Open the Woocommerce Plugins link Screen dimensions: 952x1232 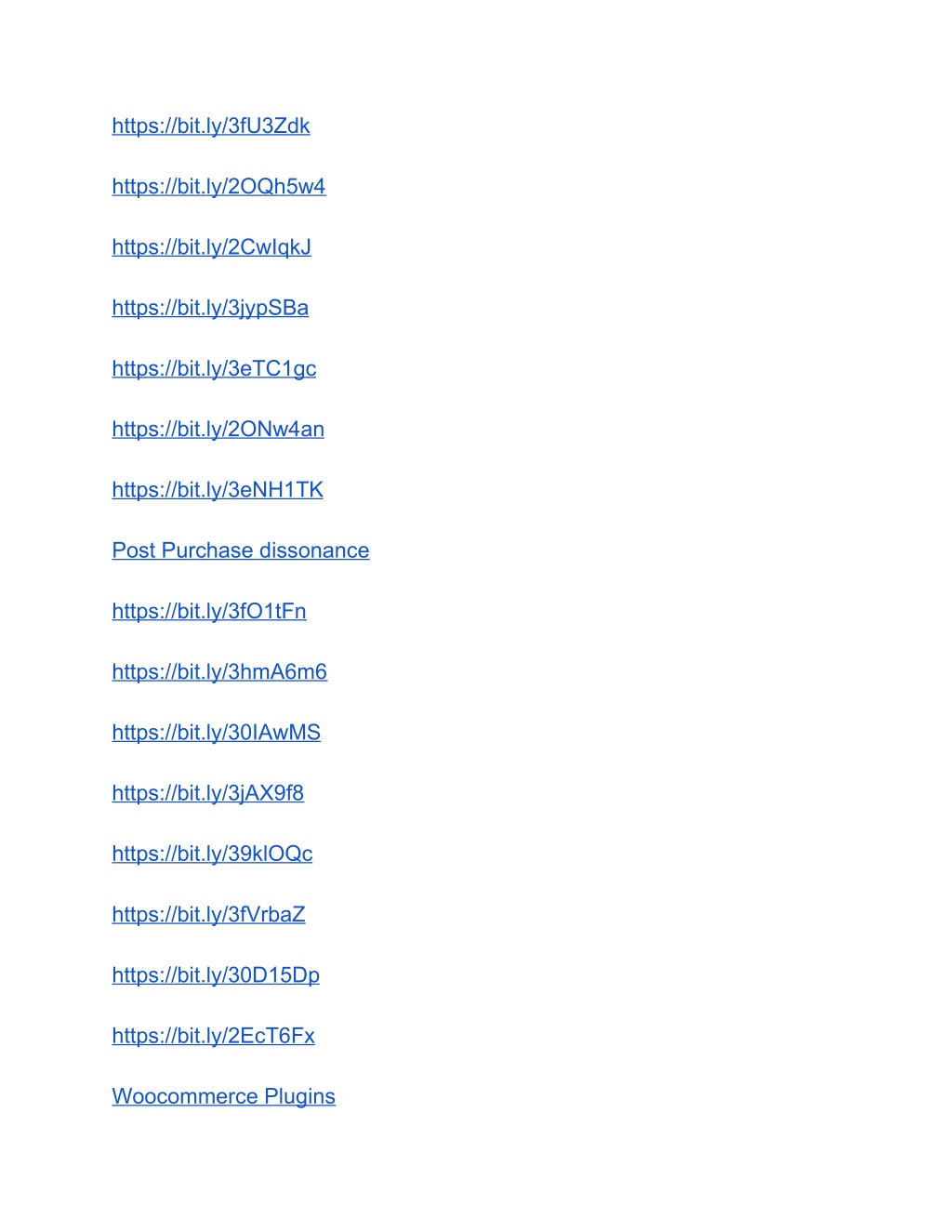tap(224, 1097)
